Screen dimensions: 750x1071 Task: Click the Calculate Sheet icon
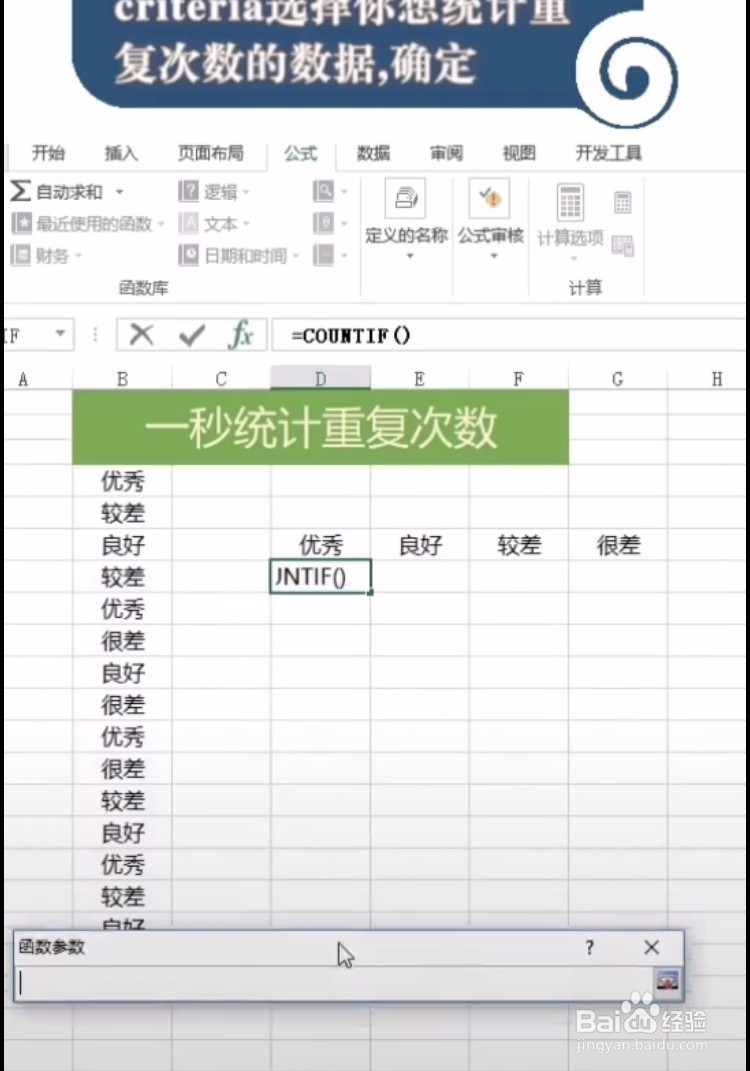pyautogui.click(x=622, y=245)
